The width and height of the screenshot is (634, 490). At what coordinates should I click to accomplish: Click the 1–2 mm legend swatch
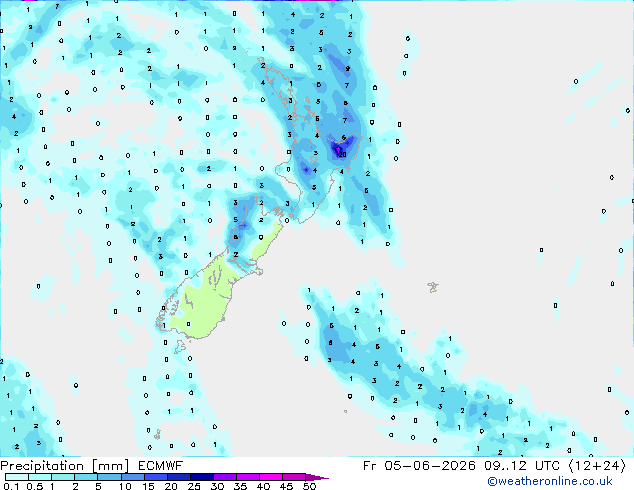63,477
